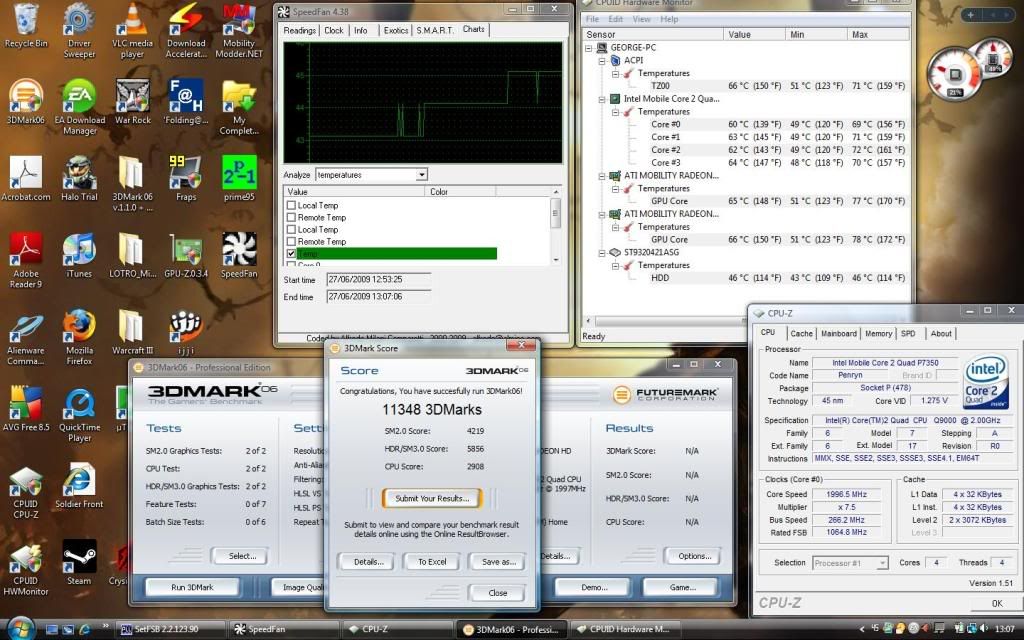
Task: Launch SpeedFan desktop shortcut
Action: coord(239,256)
